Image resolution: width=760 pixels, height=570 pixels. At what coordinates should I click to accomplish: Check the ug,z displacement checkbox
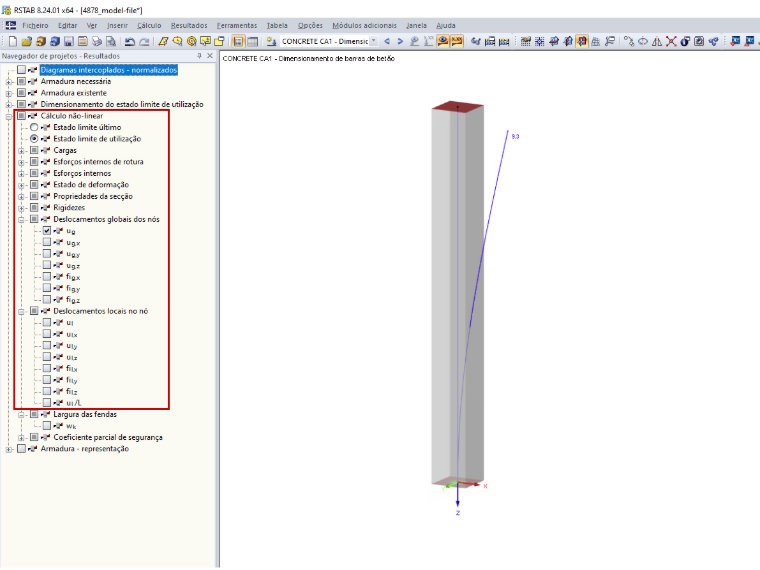coord(47,265)
